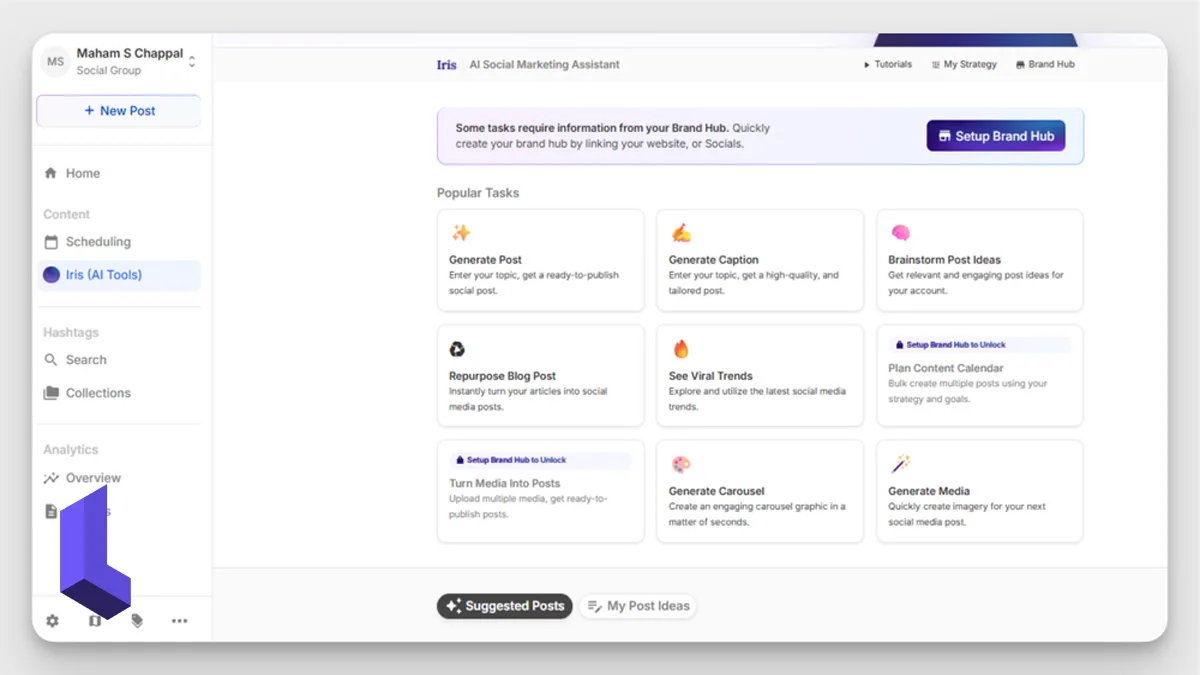1200x675 pixels.
Task: Switch to the My Post Ideas tab
Action: (x=638, y=606)
